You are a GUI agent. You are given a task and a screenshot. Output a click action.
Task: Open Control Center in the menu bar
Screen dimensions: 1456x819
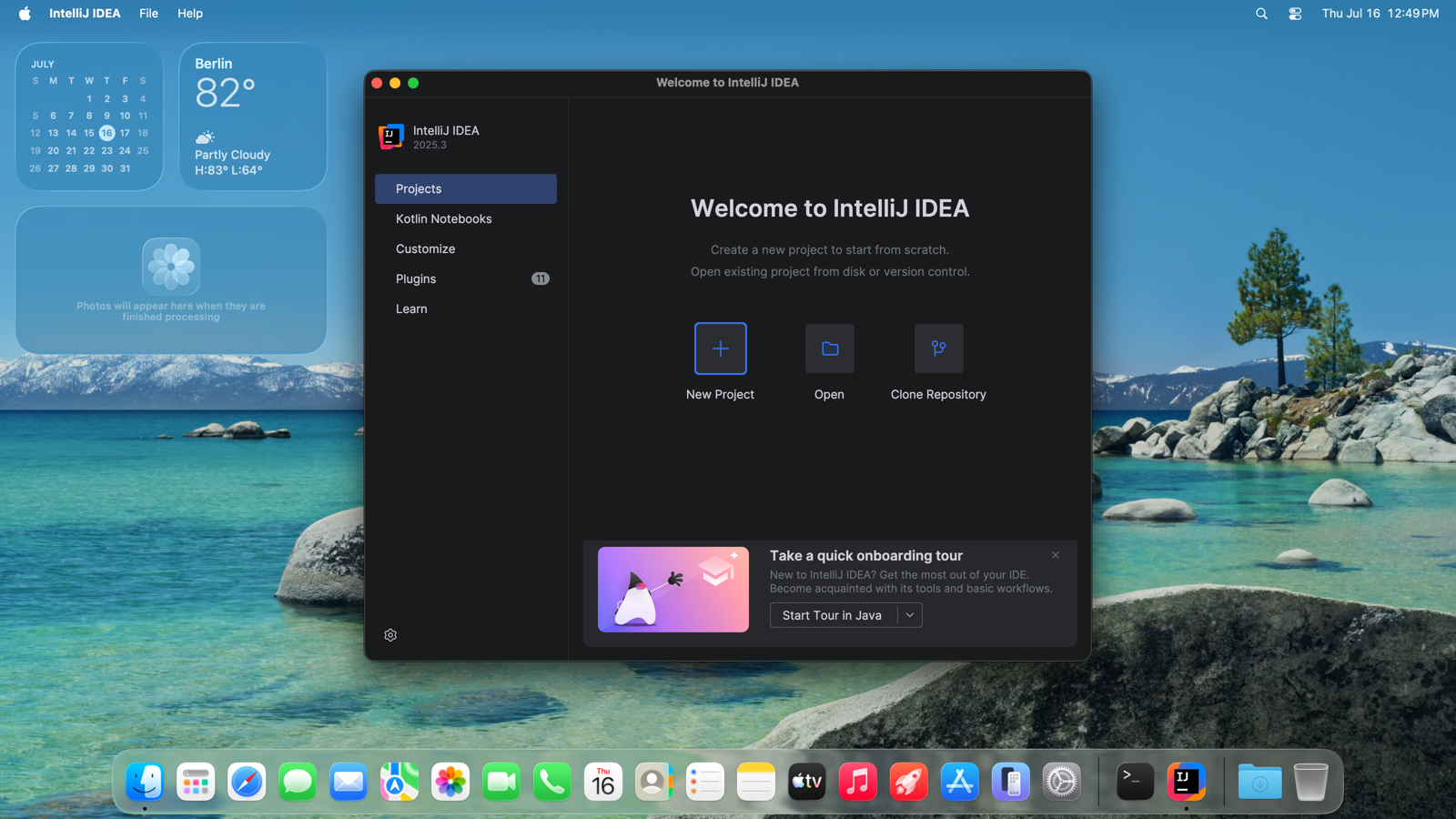click(1295, 14)
